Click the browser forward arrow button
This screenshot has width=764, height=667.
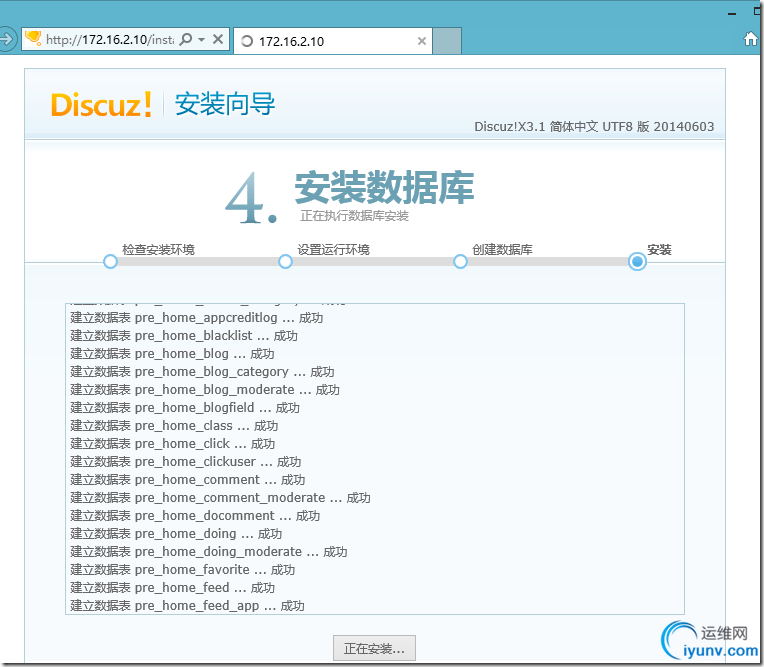pyautogui.click(x=7, y=39)
